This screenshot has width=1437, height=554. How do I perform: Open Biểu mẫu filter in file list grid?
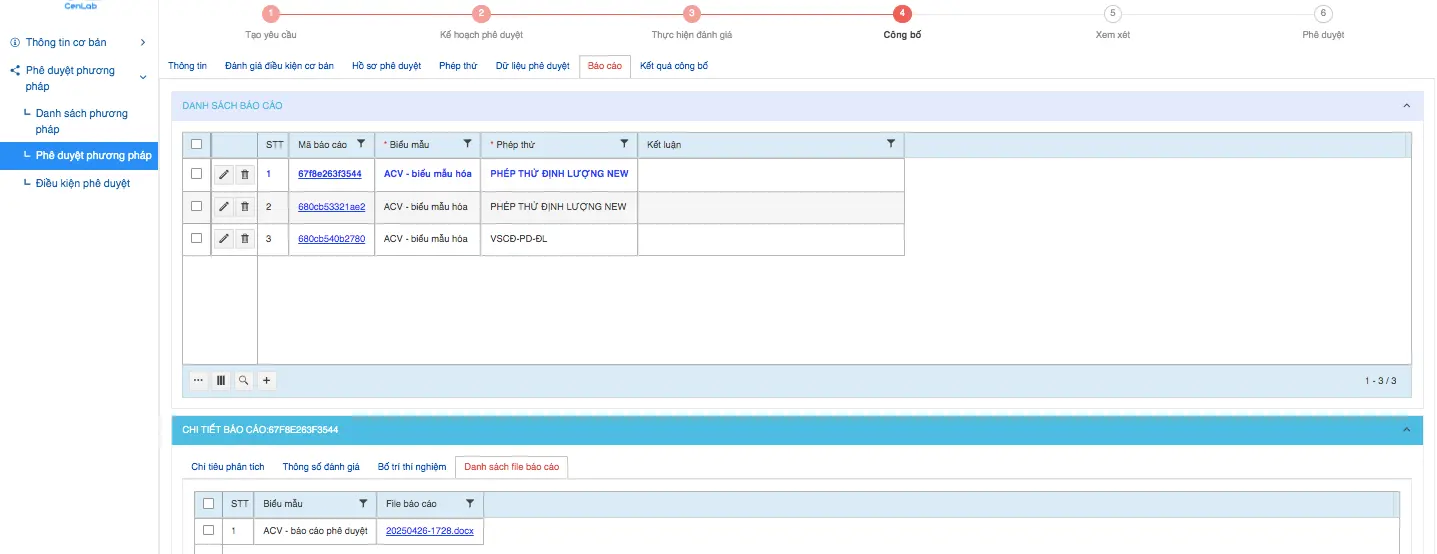coord(363,503)
